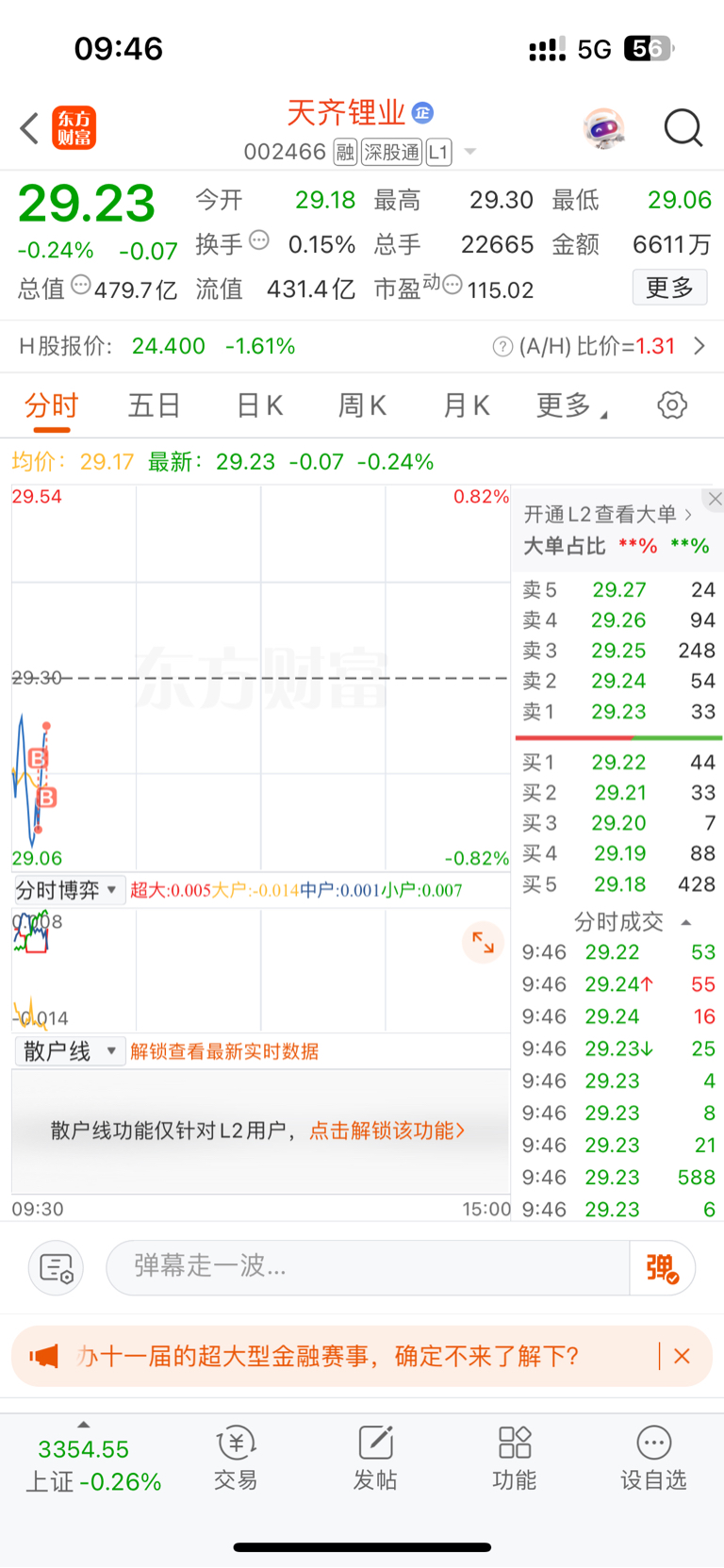Image resolution: width=724 pixels, height=1568 pixels.
Task: Switch to the 五日 tab
Action: click(155, 405)
